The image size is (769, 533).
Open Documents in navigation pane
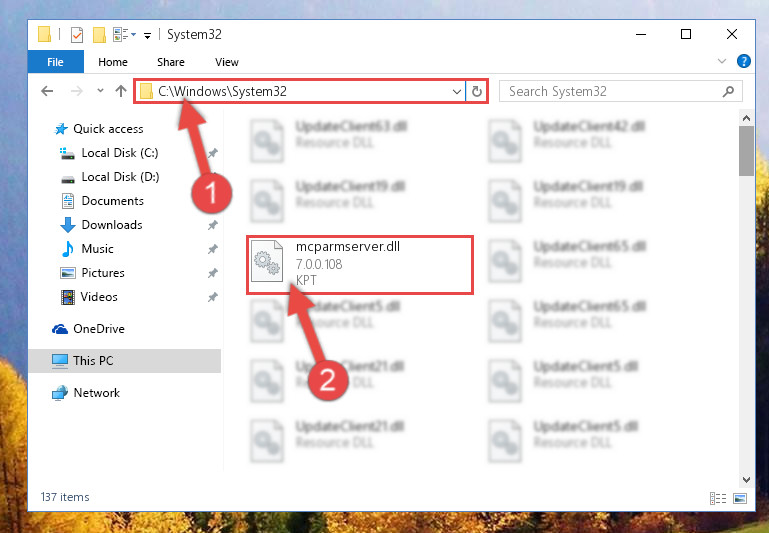pyautogui.click(x=112, y=201)
